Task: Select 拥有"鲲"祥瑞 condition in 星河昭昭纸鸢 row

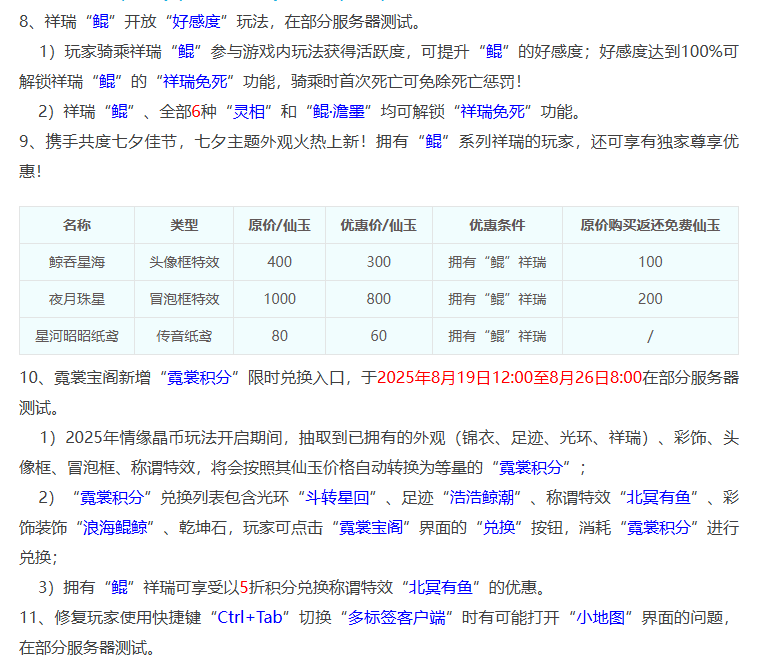Action: (497, 336)
